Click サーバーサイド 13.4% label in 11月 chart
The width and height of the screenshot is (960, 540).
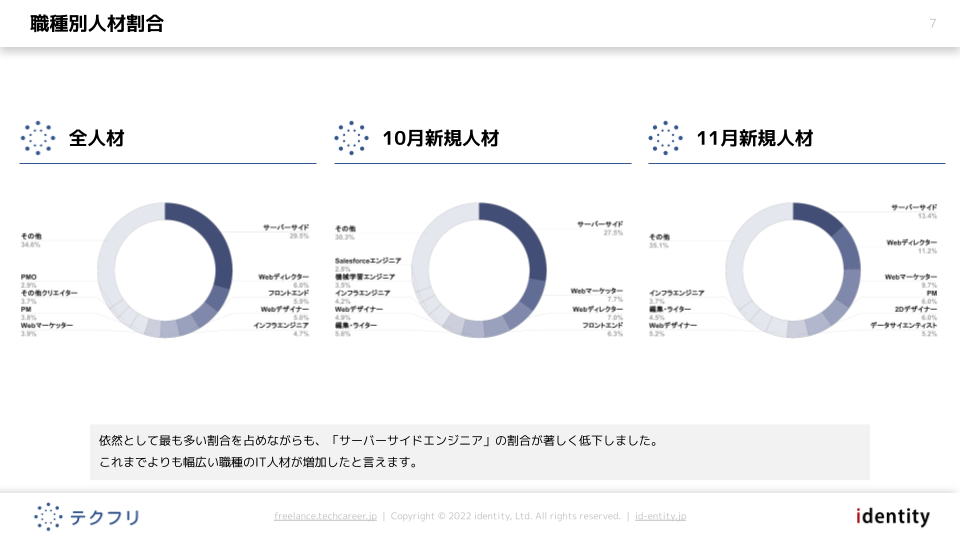tap(914, 211)
